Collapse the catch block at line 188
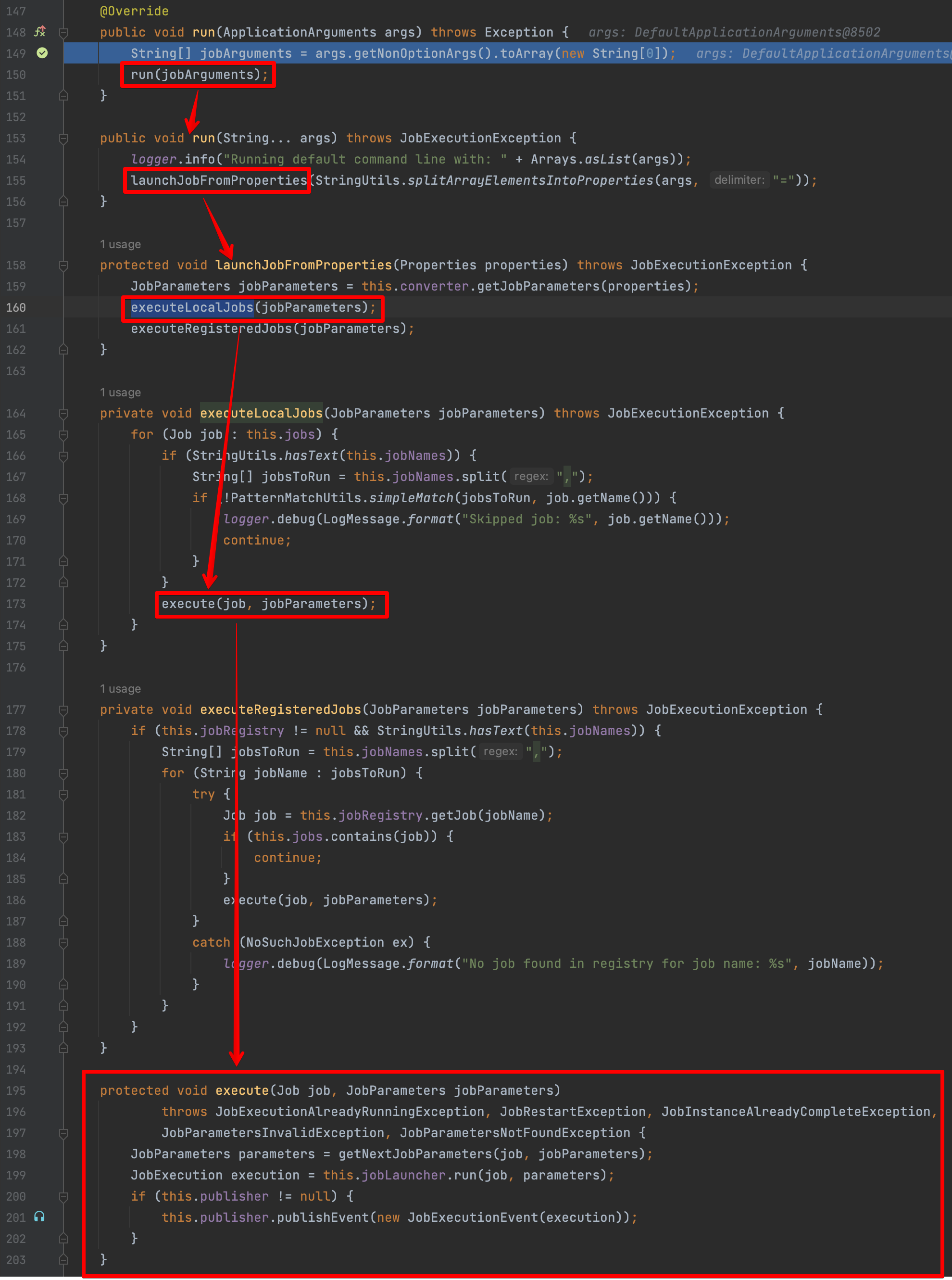The width and height of the screenshot is (952, 1280). point(63,943)
